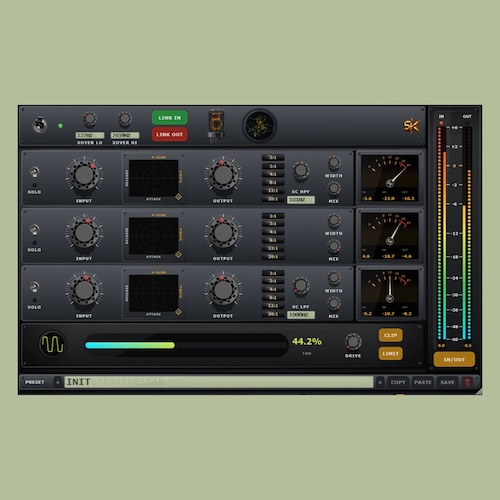This screenshot has height=500, width=500.
Task: Toggle the red LINK OUT button
Action: pos(170,134)
